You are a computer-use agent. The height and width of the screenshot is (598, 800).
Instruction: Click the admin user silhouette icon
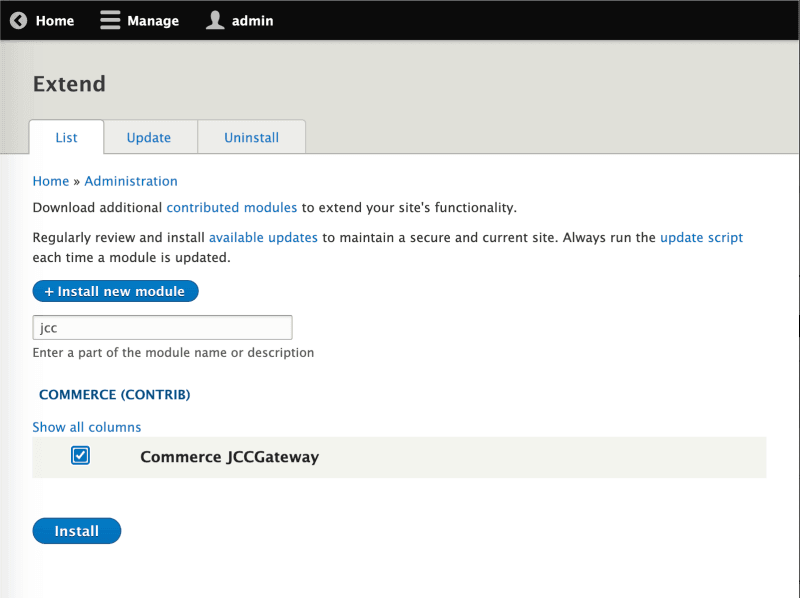[215, 20]
